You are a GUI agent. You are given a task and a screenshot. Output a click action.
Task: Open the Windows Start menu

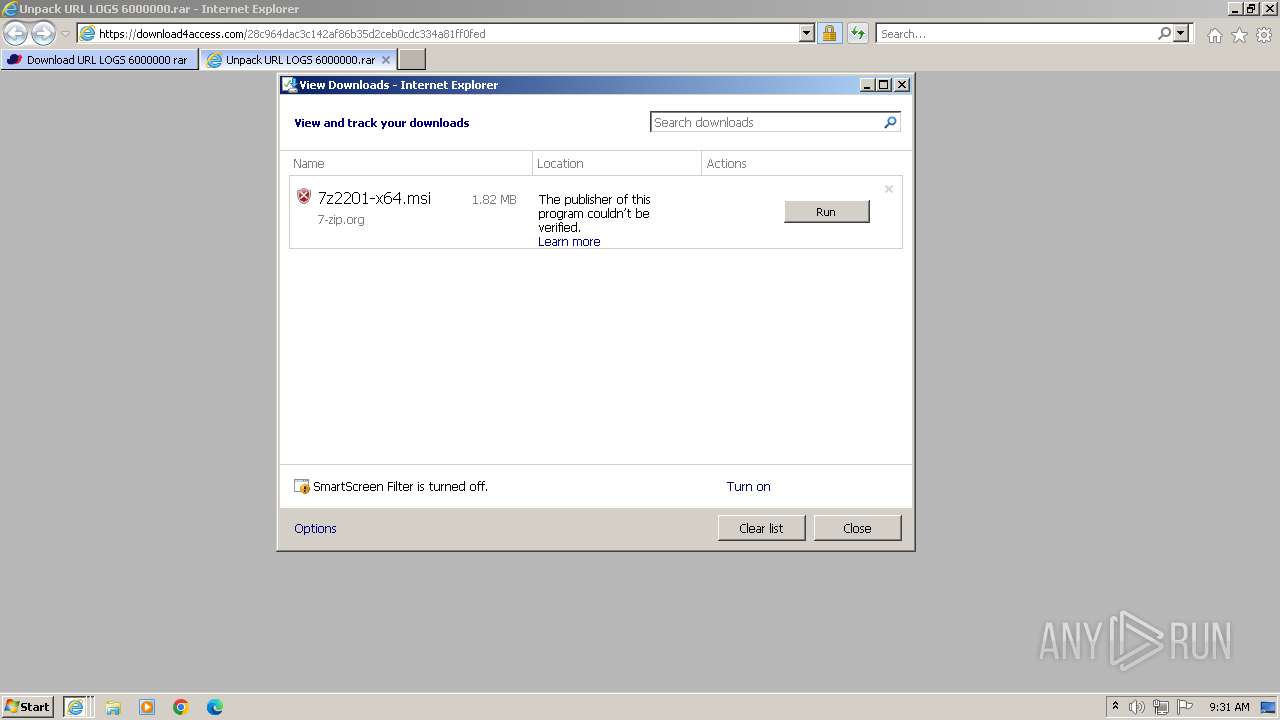coord(28,706)
